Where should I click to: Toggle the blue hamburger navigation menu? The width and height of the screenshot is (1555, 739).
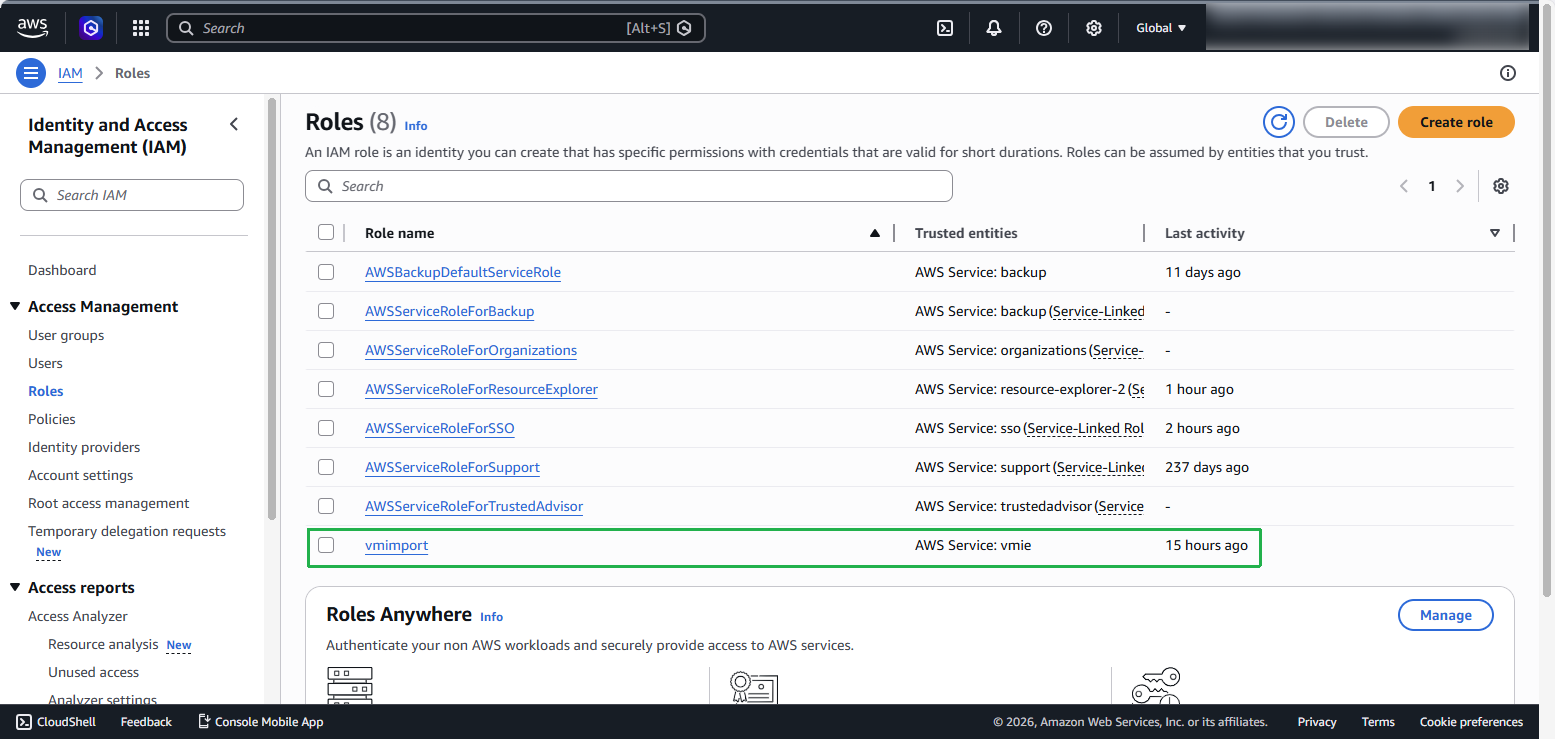(31, 73)
